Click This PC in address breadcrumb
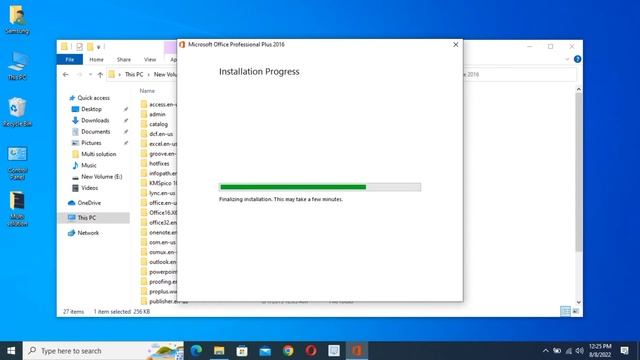Screen dimensions: 640x360 pyautogui.click(x=134, y=75)
